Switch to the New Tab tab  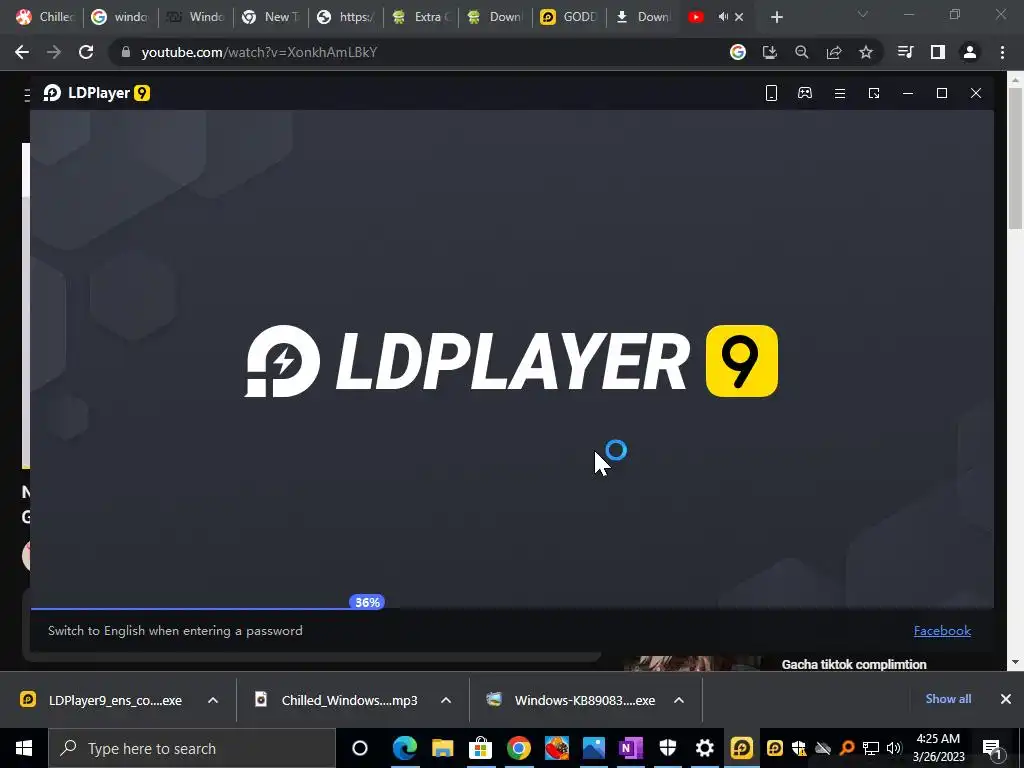270,17
